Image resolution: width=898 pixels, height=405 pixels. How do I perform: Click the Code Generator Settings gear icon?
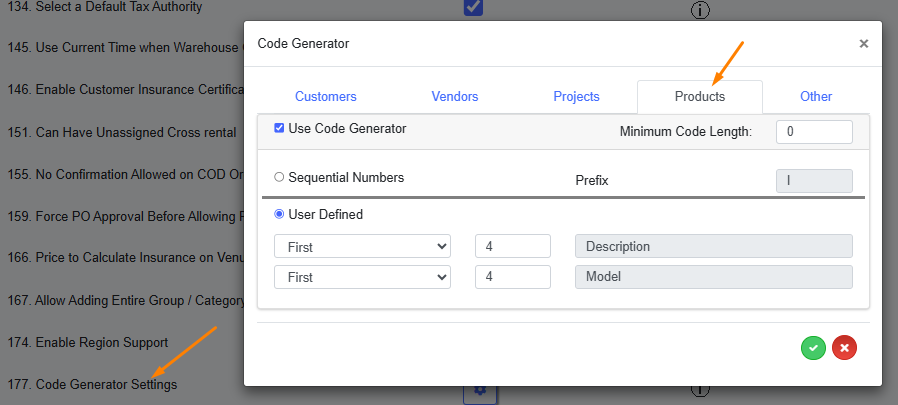tap(479, 393)
